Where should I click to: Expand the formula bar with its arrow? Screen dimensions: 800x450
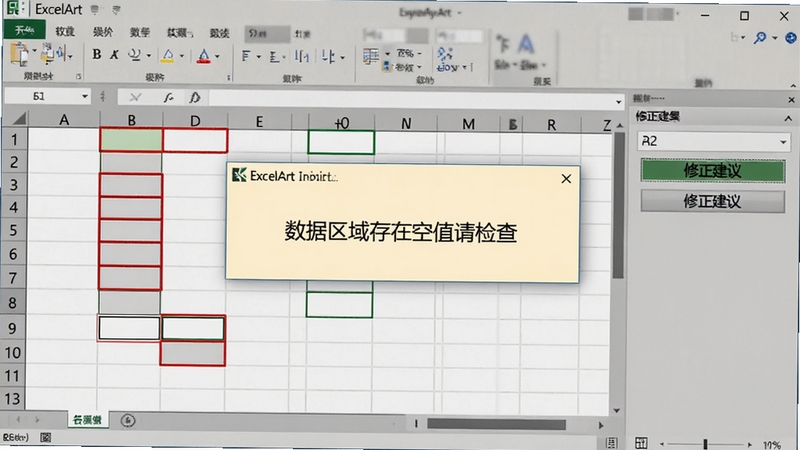pyautogui.click(x=618, y=102)
